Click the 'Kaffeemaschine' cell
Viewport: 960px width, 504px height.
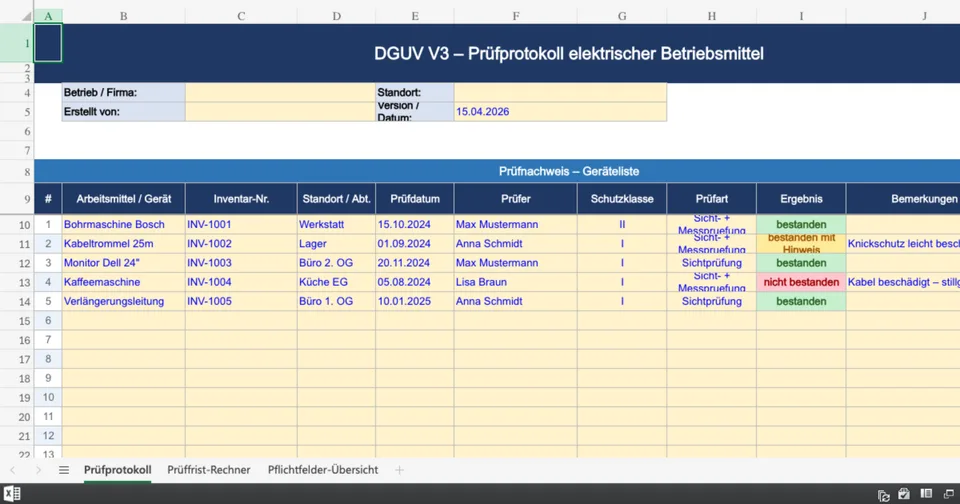click(124, 282)
